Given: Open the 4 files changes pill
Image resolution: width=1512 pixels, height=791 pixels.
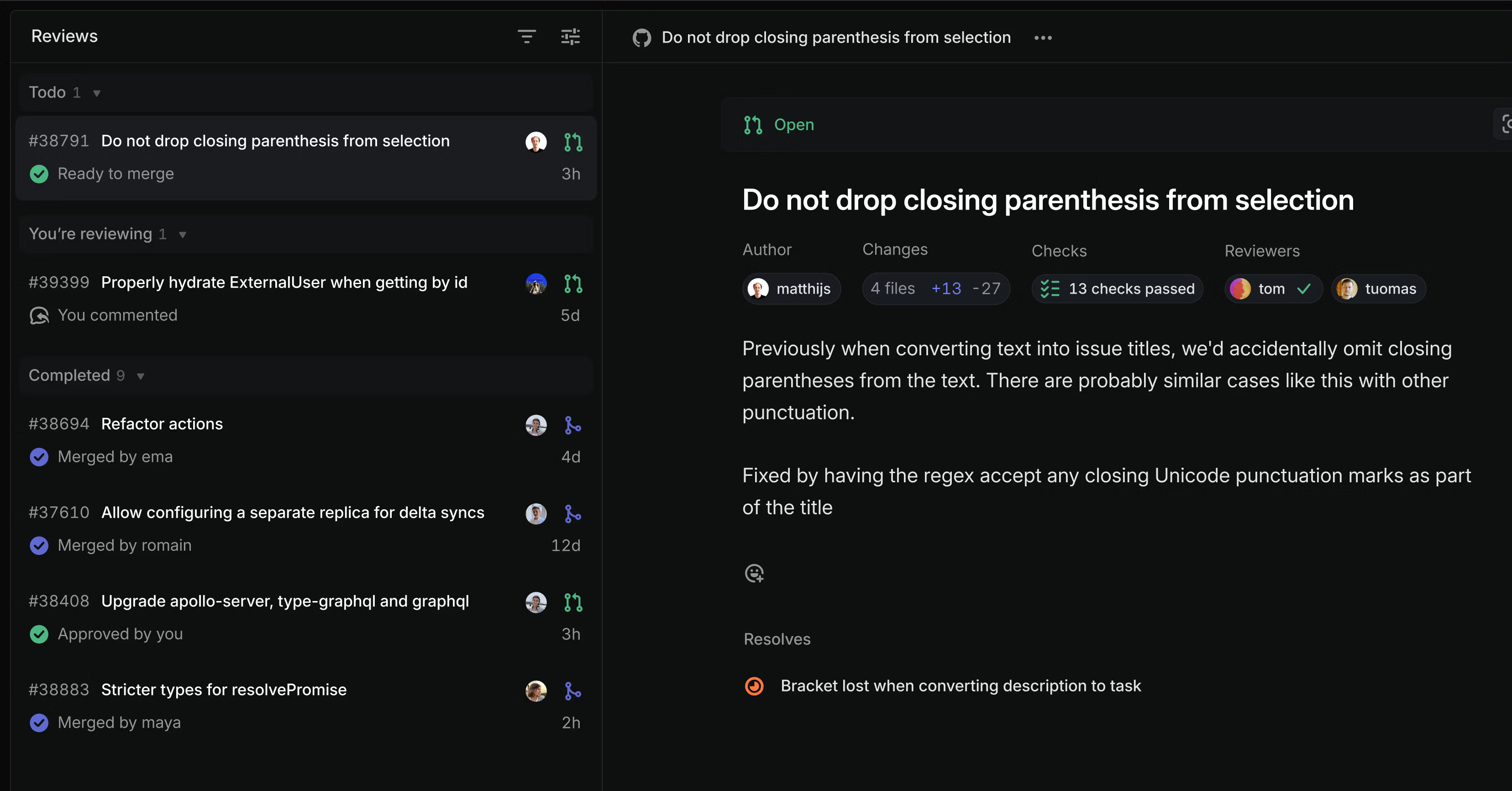Looking at the screenshot, I should pyautogui.click(x=935, y=289).
